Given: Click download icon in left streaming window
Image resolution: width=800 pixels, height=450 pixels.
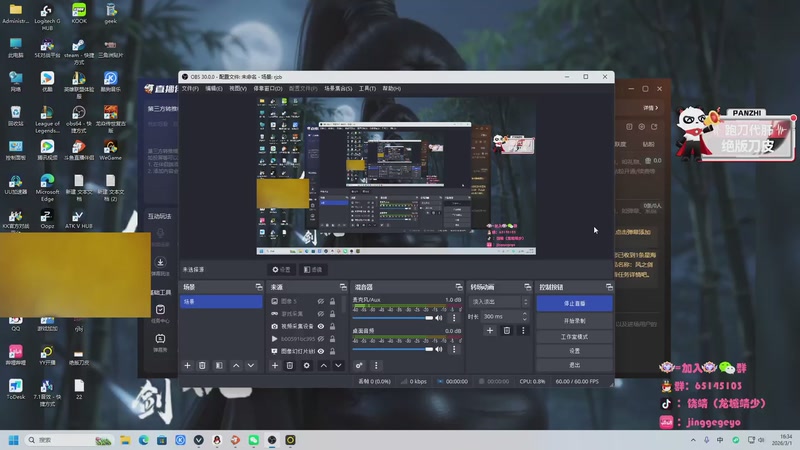Looking at the screenshot, I should tap(160, 262).
